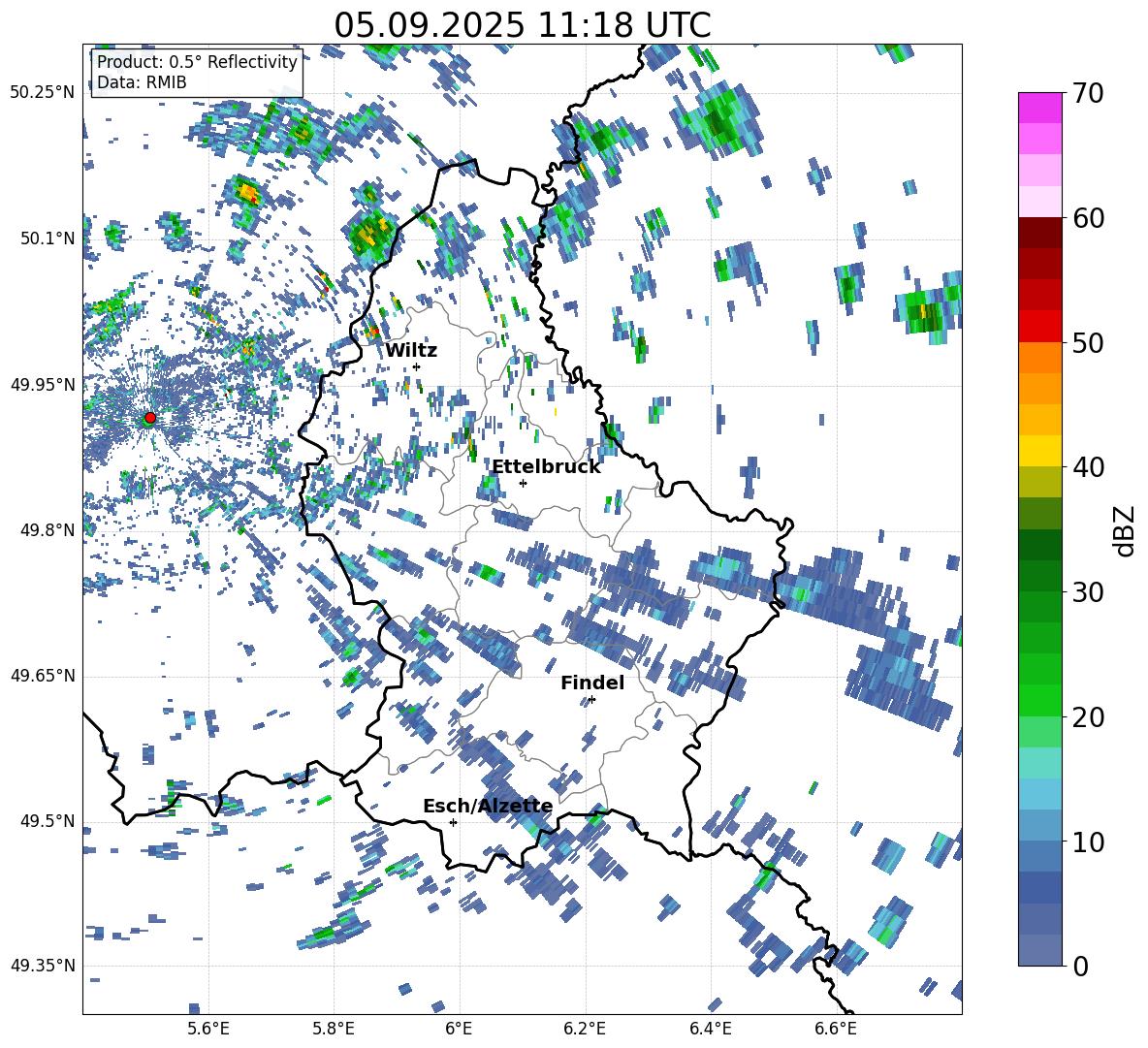Click the red radar site marker
Screen dimensions: 1148x1048
point(150,417)
